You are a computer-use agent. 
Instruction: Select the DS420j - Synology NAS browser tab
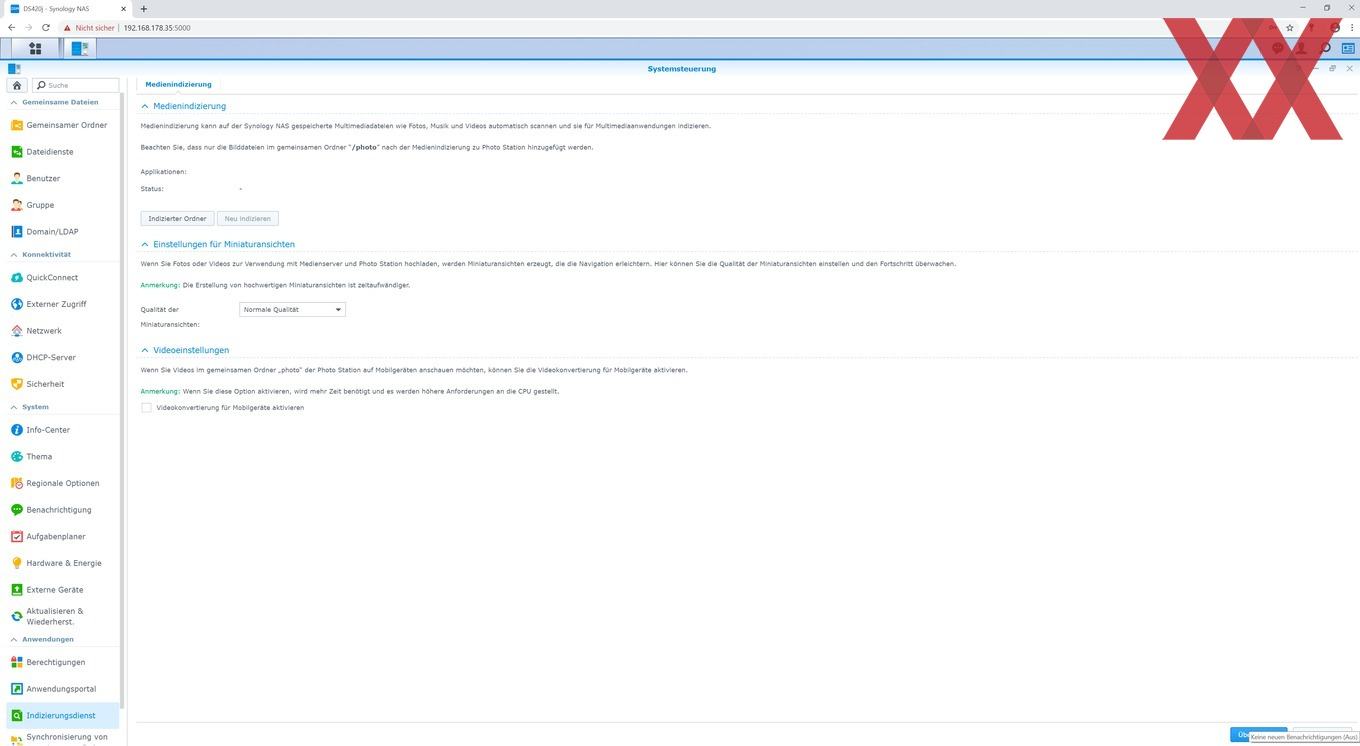tap(67, 9)
